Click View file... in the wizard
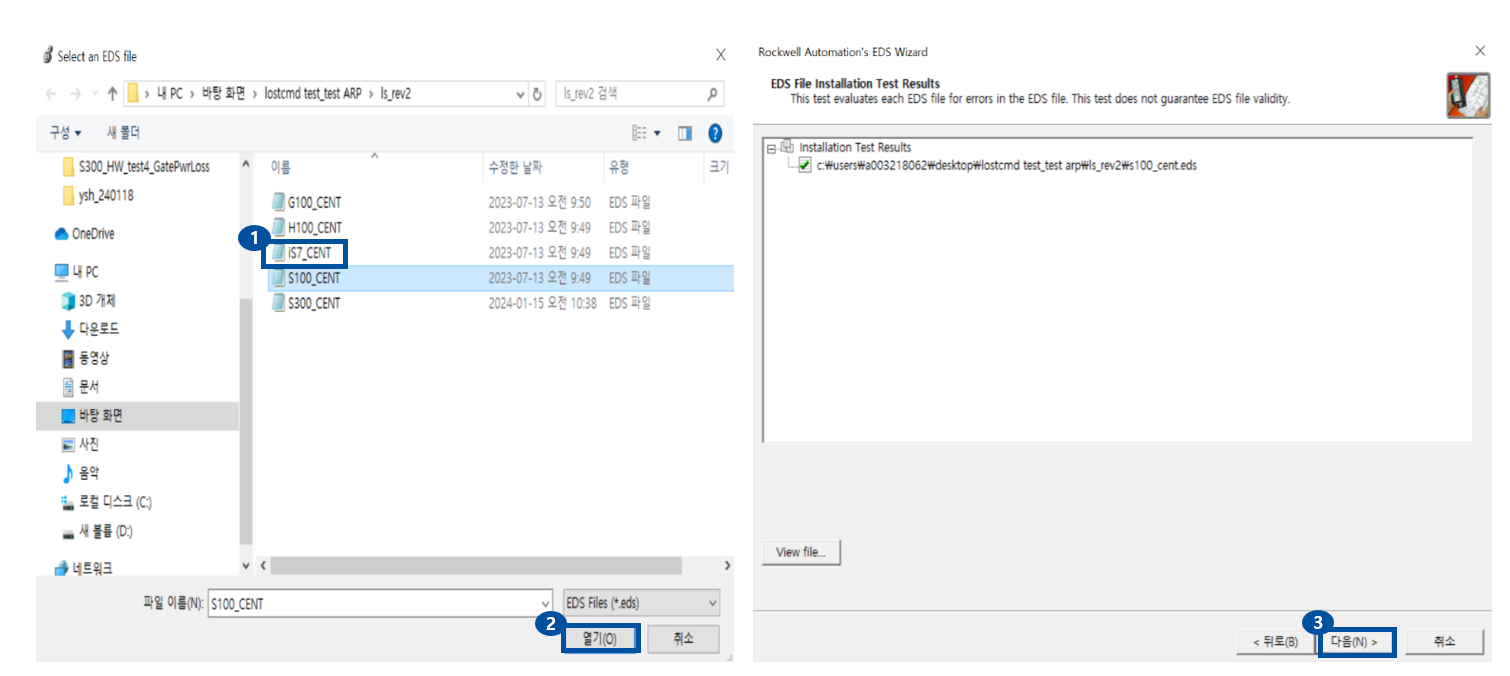 pos(801,551)
